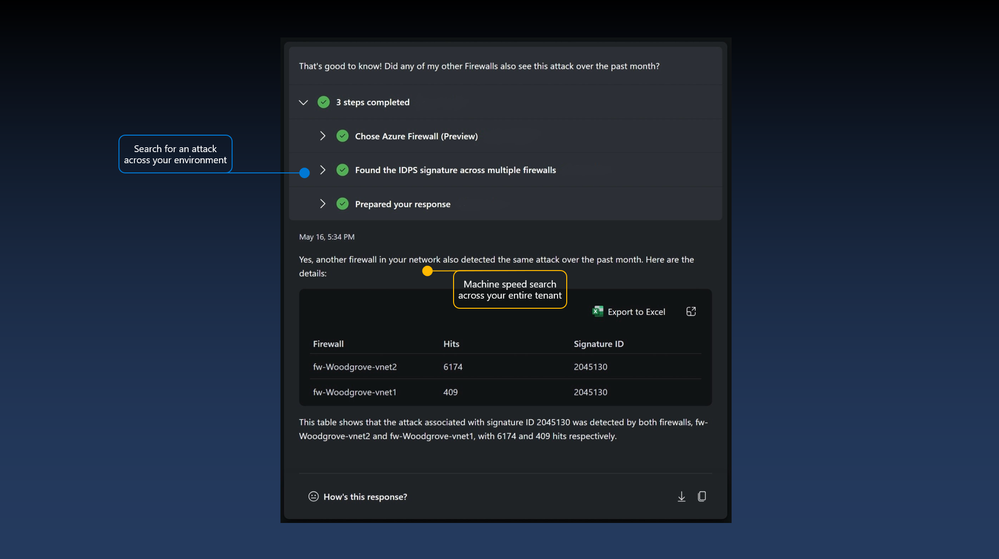Select the Firewall column header
Viewport: 999px width, 559px height.
tap(328, 344)
